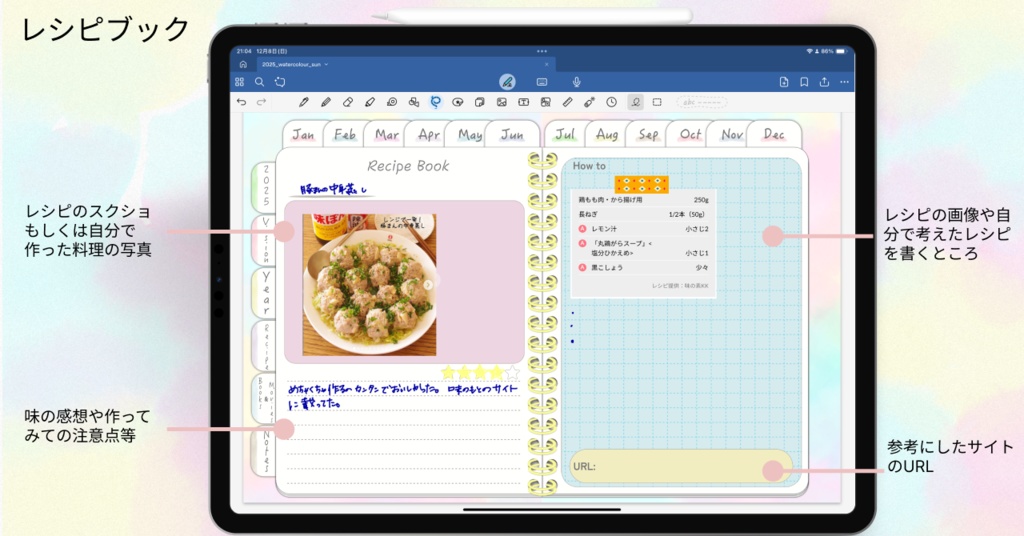Select the pasted ingredients list image
Image resolution: width=1024 pixels, height=536 pixels.
[x=643, y=243]
